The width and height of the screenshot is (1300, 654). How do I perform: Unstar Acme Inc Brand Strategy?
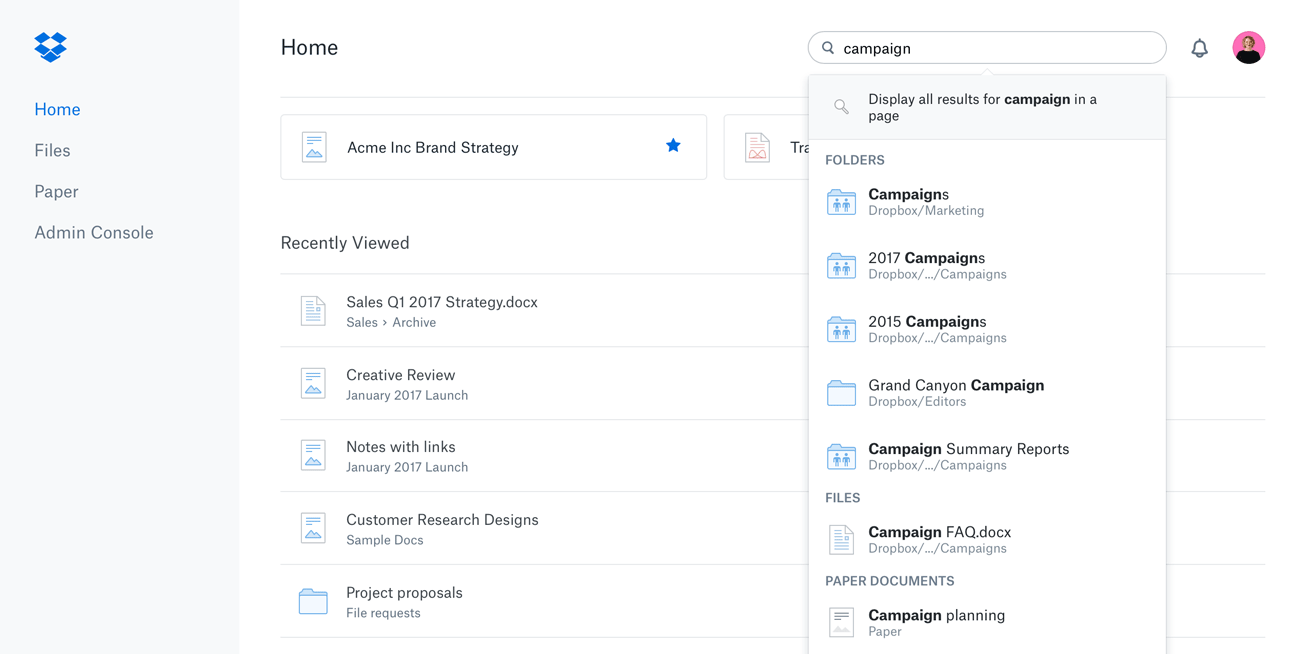coord(673,146)
